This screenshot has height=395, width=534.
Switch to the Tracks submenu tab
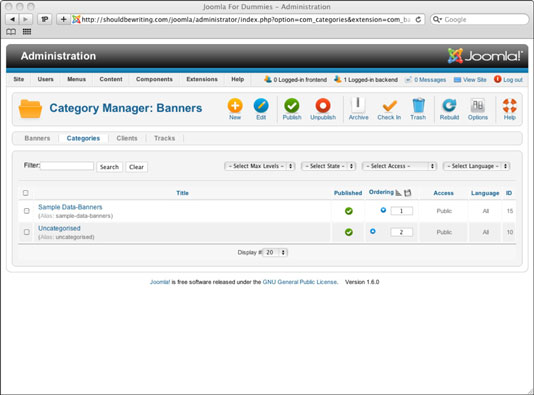[x=164, y=138]
